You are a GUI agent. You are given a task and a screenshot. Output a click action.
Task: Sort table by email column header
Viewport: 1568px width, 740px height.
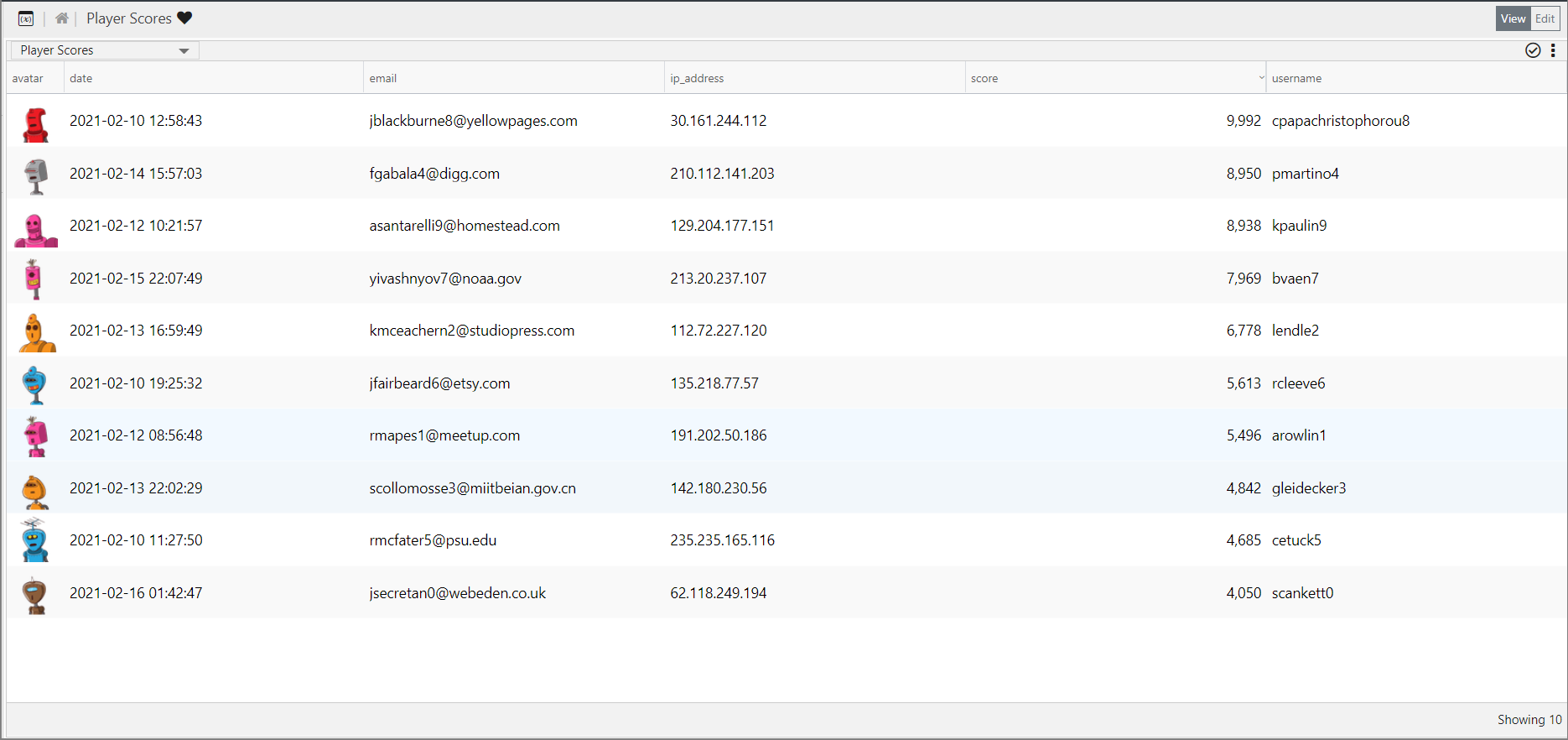tap(383, 78)
